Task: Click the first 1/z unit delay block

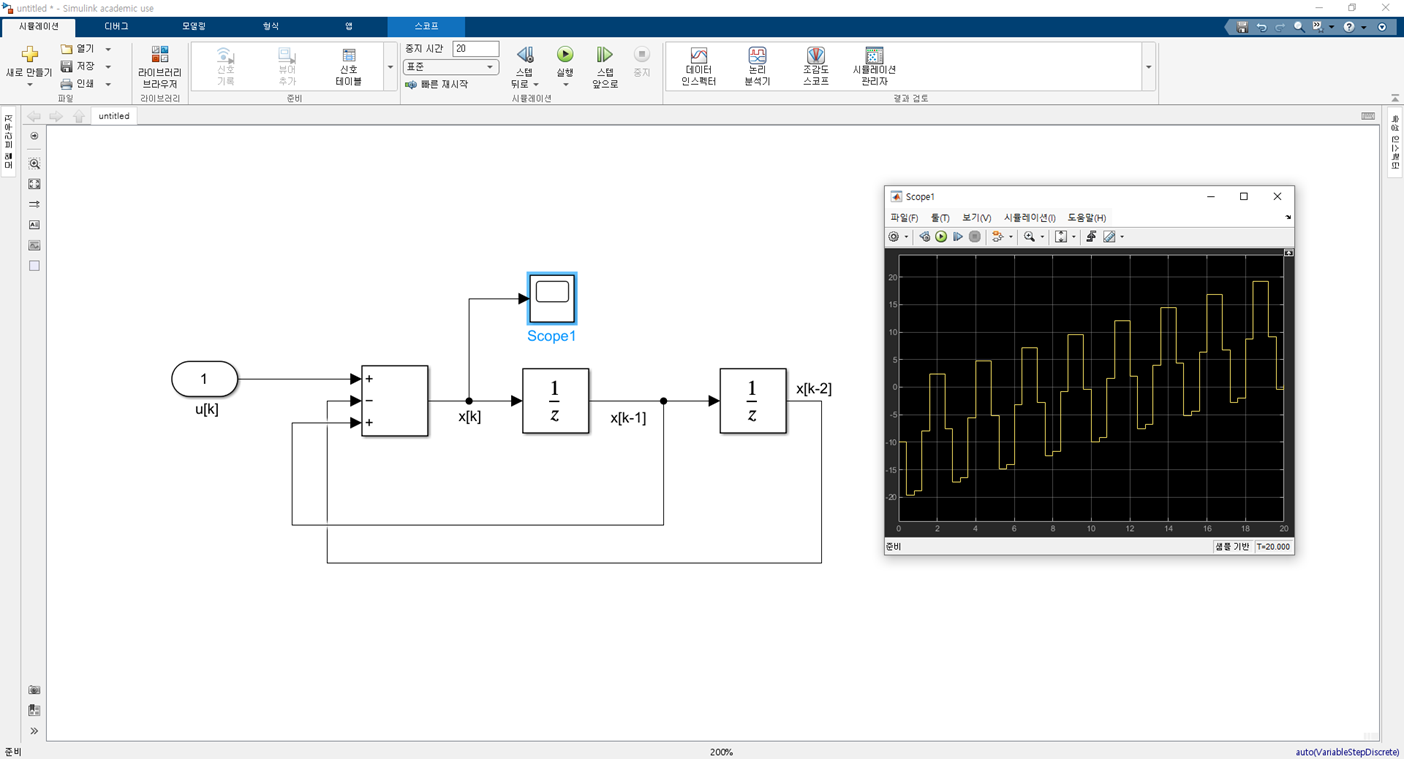Action: click(x=556, y=401)
